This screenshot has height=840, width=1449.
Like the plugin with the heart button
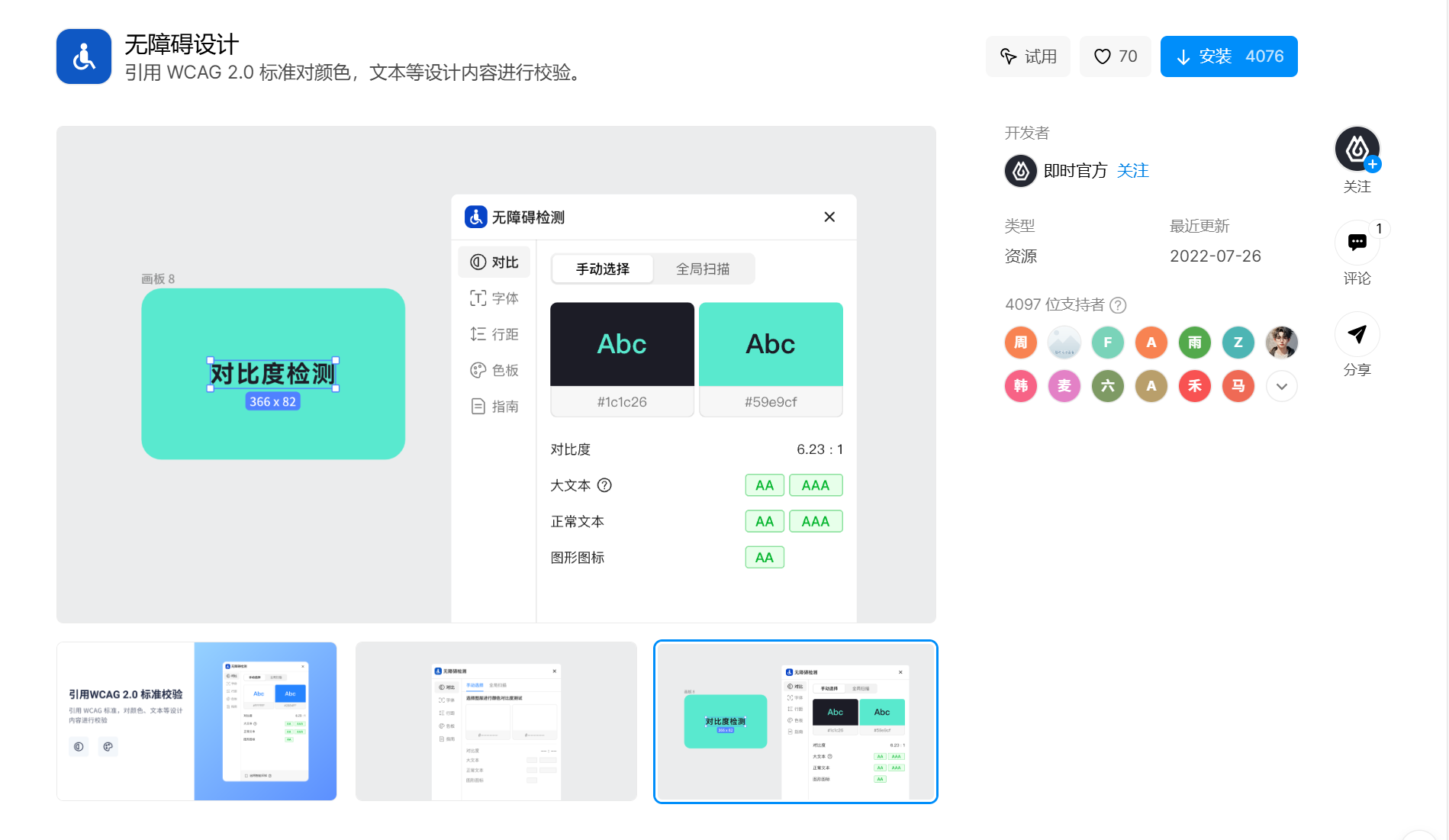1115,56
